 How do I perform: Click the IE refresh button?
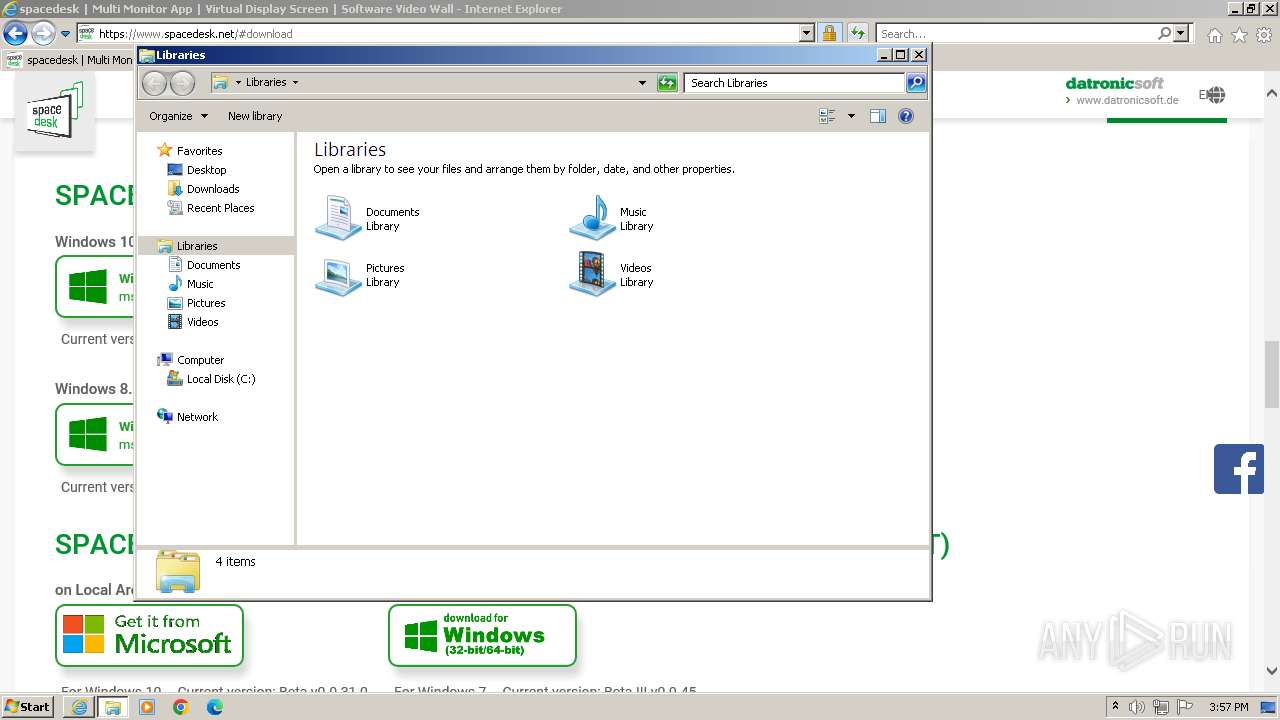[857, 34]
